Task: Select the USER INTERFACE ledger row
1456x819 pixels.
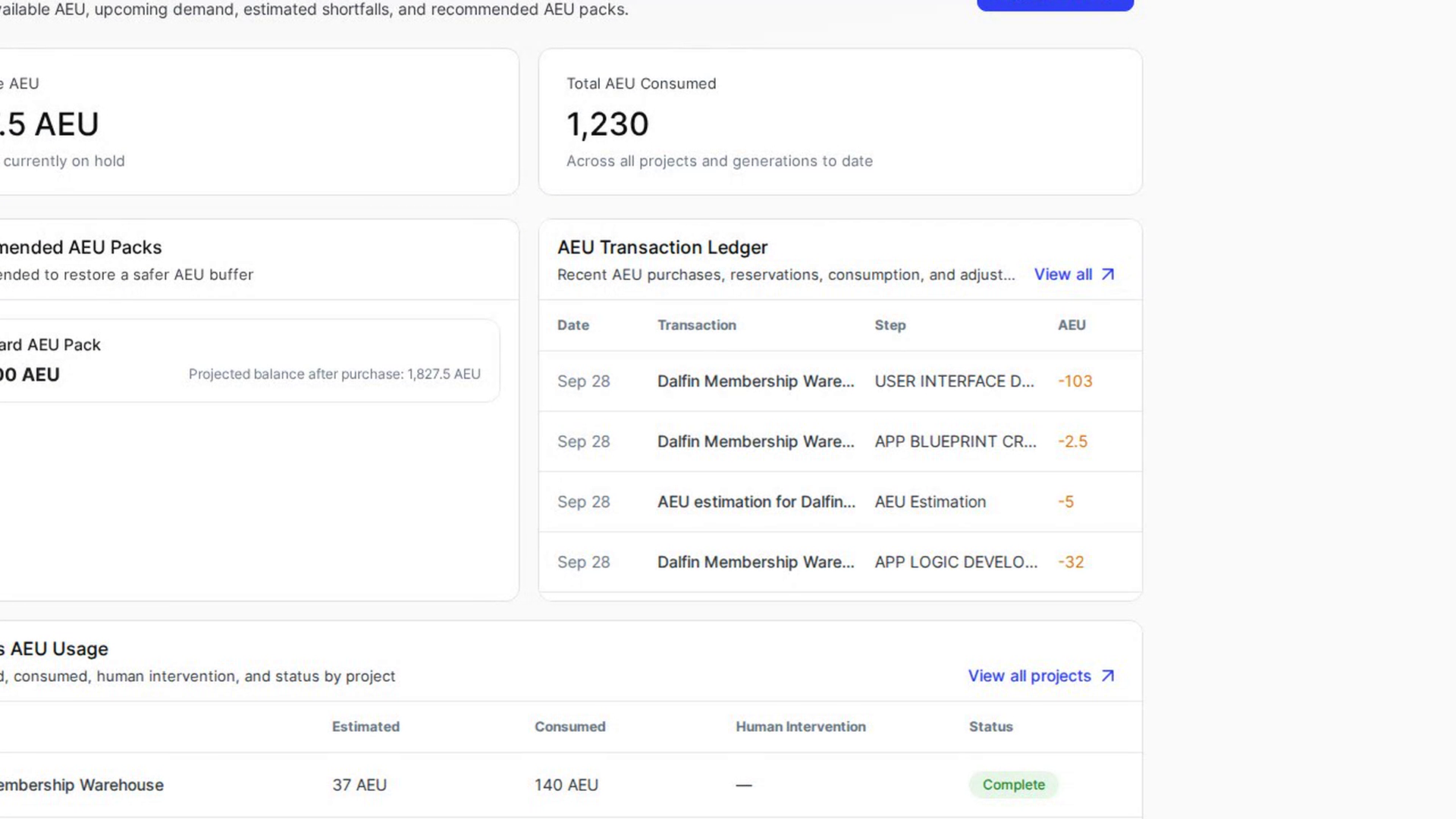Action: click(x=840, y=381)
